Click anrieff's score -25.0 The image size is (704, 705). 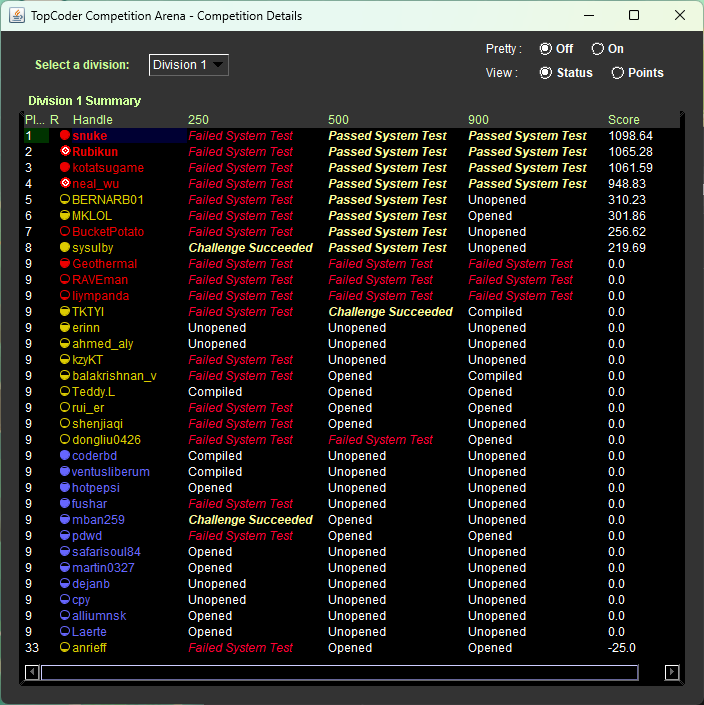[622, 648]
